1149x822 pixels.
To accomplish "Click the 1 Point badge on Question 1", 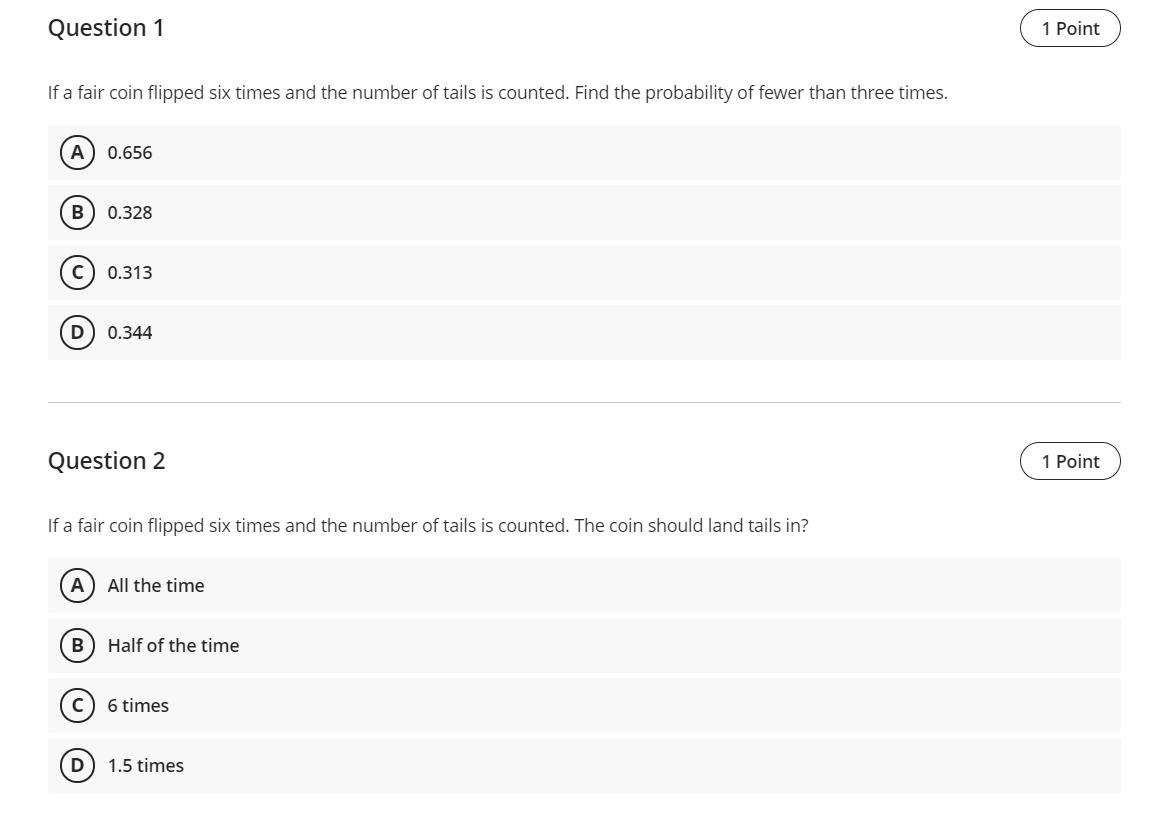I will click(1070, 28).
